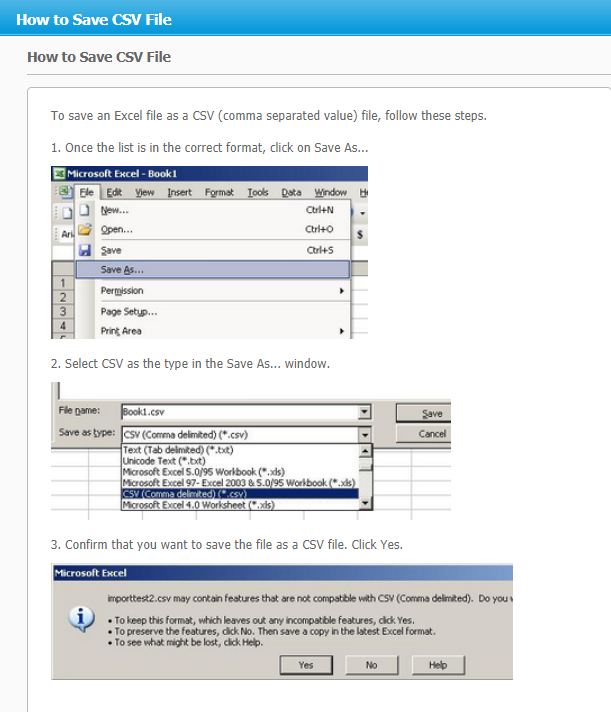Open the Data menu
This screenshot has width=611, height=712.
(x=291, y=193)
